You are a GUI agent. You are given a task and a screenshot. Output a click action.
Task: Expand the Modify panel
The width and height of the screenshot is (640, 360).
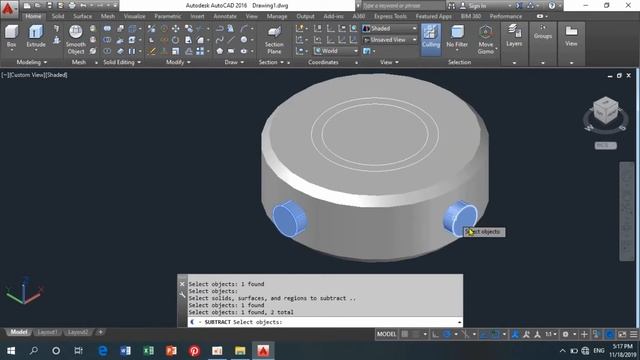point(178,62)
